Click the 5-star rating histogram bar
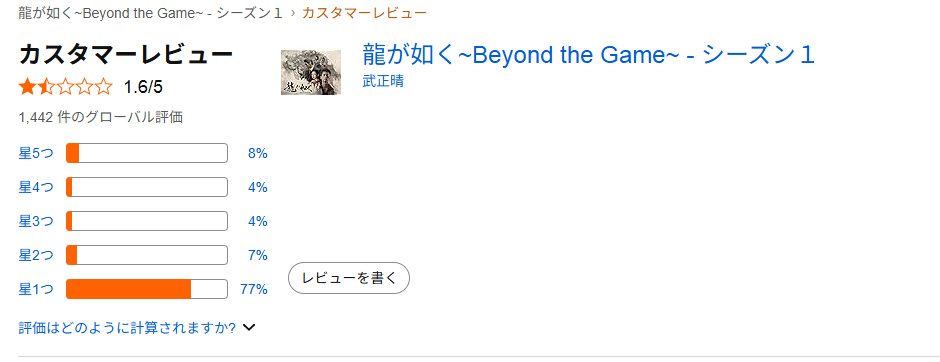Viewport: 940px width, 362px height. coord(147,153)
